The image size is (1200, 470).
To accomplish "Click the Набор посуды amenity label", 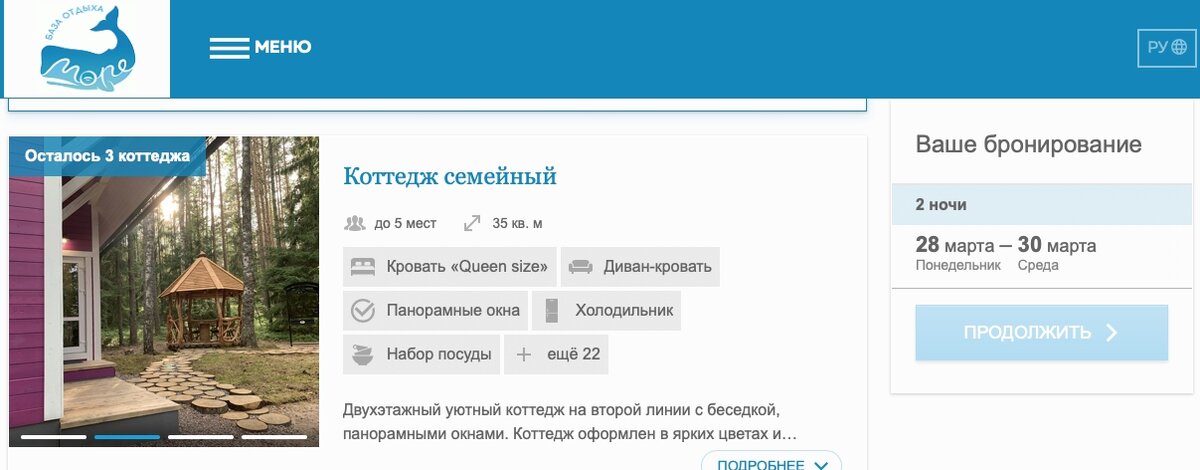I will click(x=439, y=354).
